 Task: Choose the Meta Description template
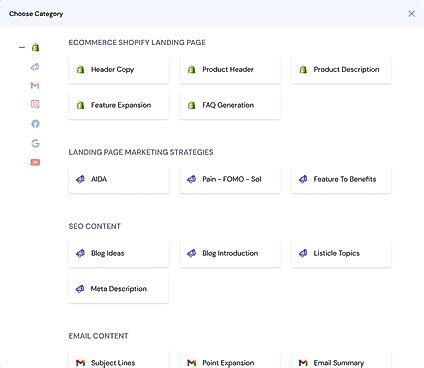[119, 289]
